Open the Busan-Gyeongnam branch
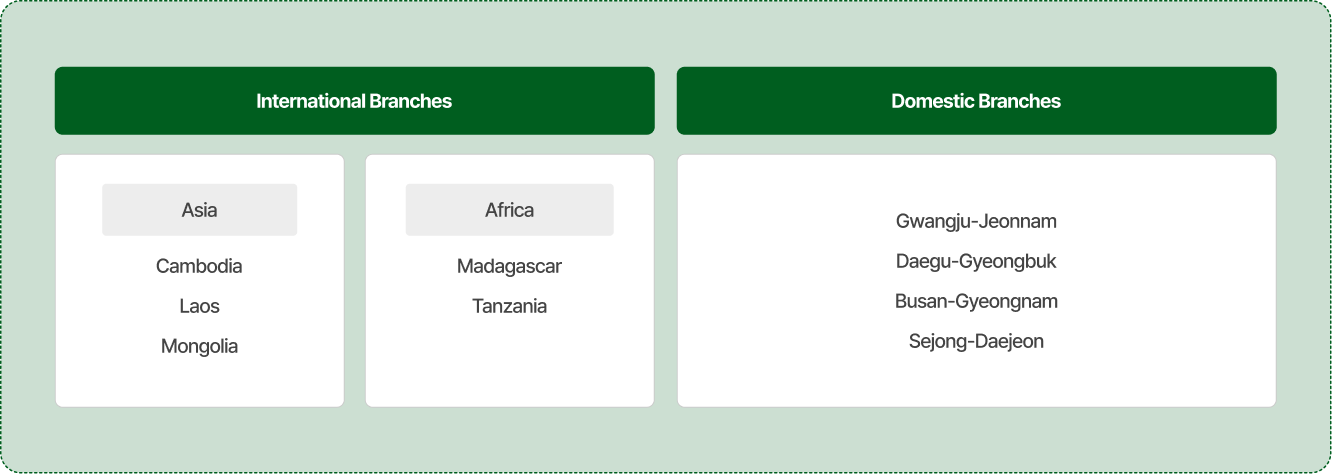The image size is (1332, 474). point(976,301)
